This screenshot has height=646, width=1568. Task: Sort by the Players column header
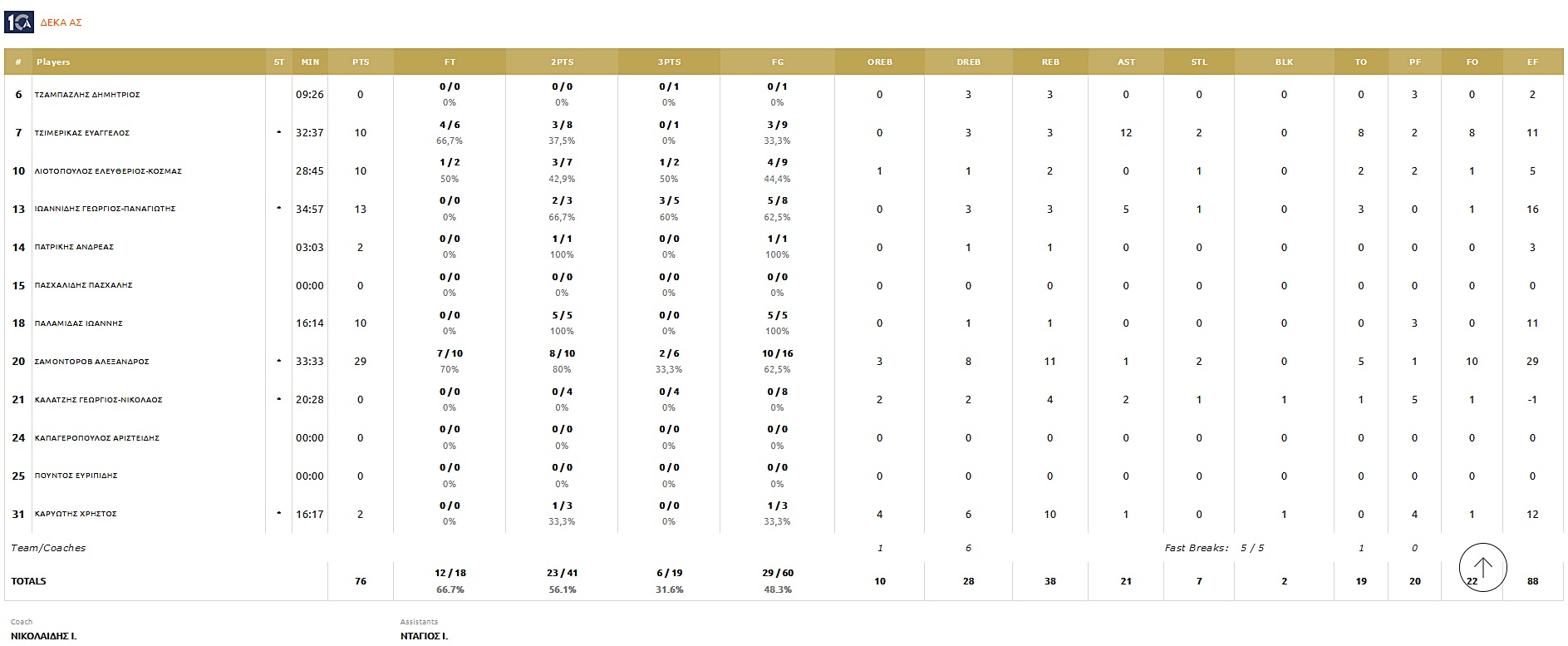pos(53,62)
